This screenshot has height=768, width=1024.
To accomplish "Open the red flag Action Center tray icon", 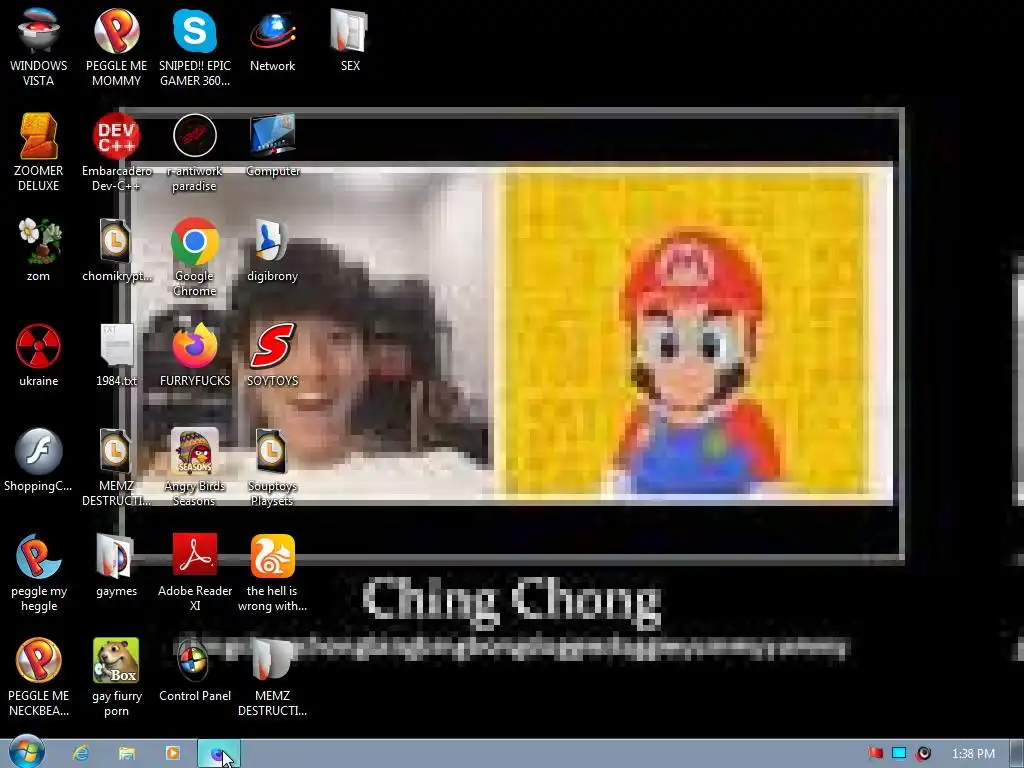I will [x=875, y=753].
